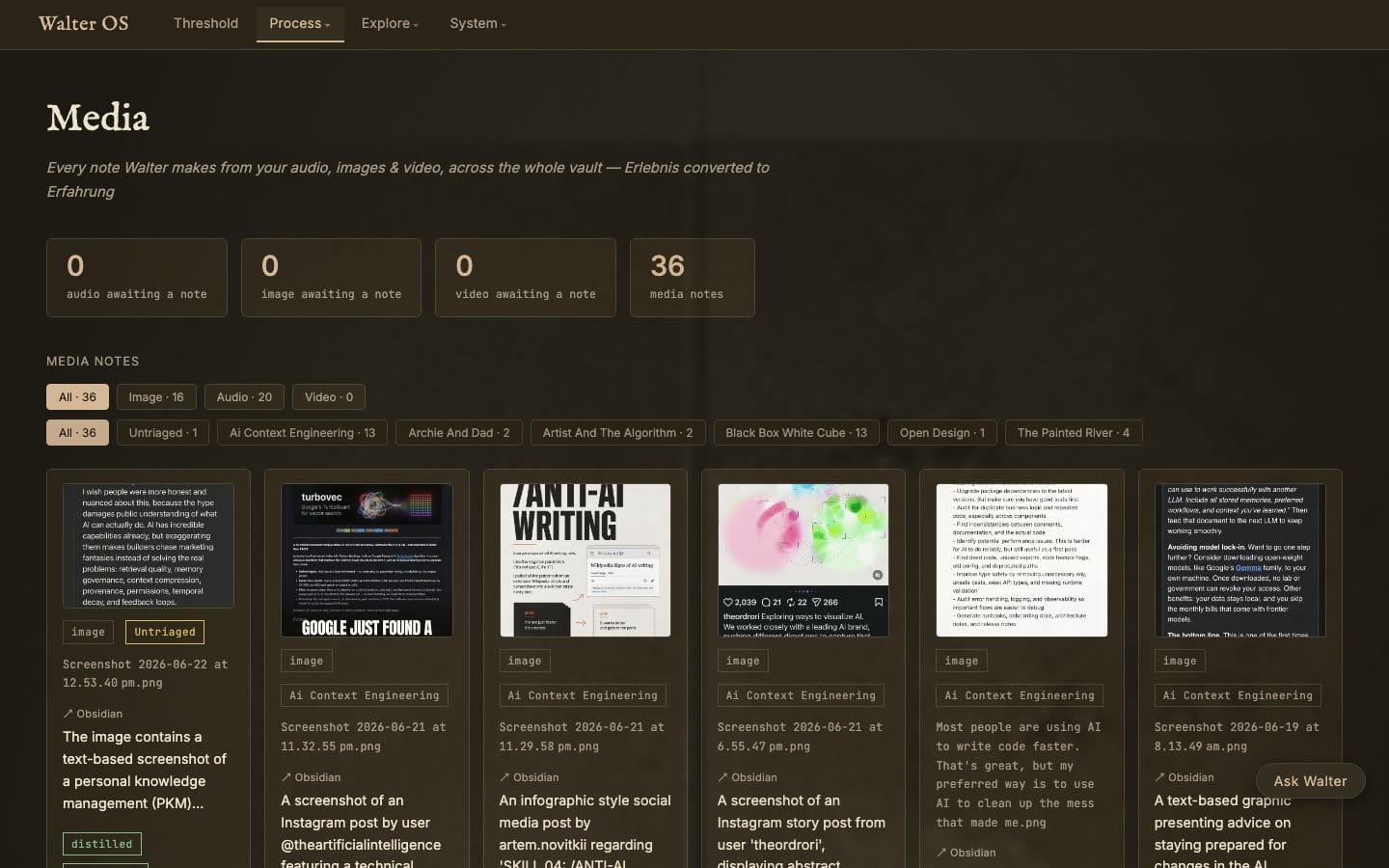The height and width of the screenshot is (868, 1389).
Task: Open the ANTI-AI WRITING thumbnail
Action: point(585,560)
